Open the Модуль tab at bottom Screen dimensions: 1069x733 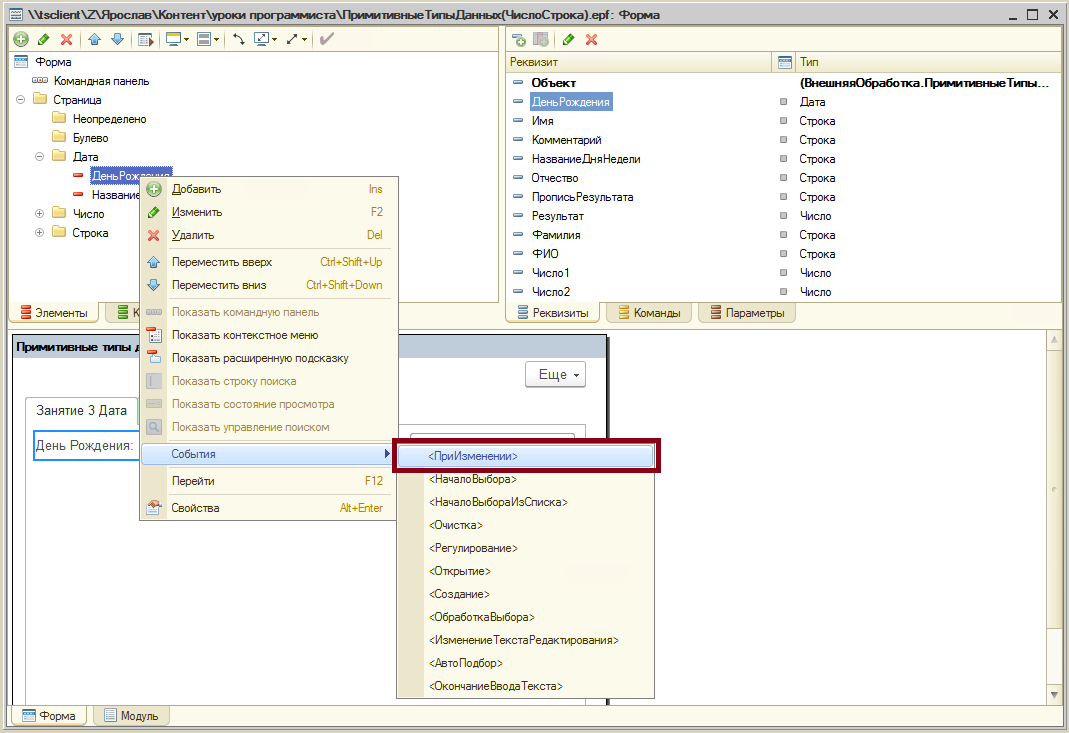pyautogui.click(x=133, y=716)
